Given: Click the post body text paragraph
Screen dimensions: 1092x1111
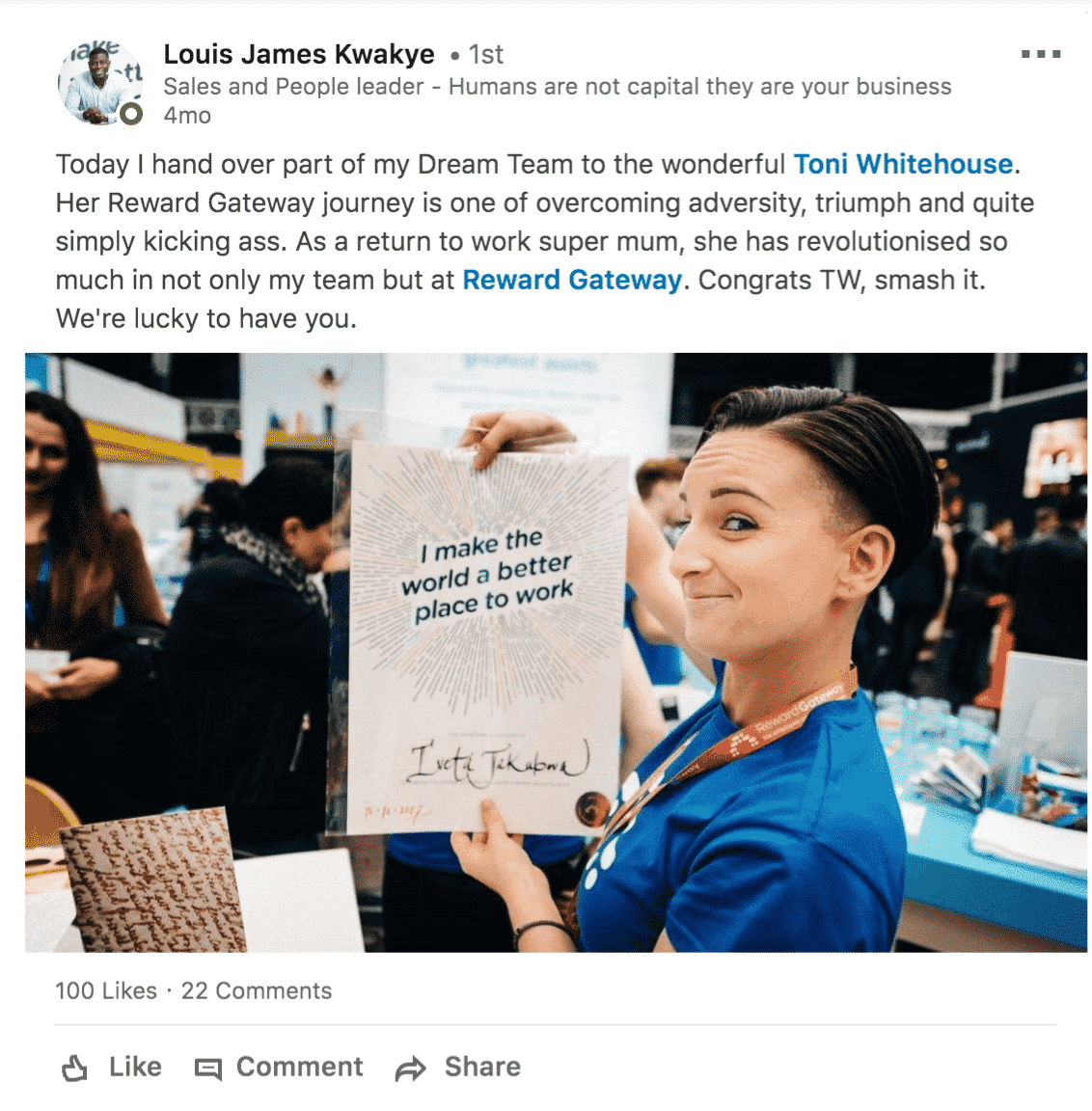Looking at the screenshot, I should (x=545, y=241).
